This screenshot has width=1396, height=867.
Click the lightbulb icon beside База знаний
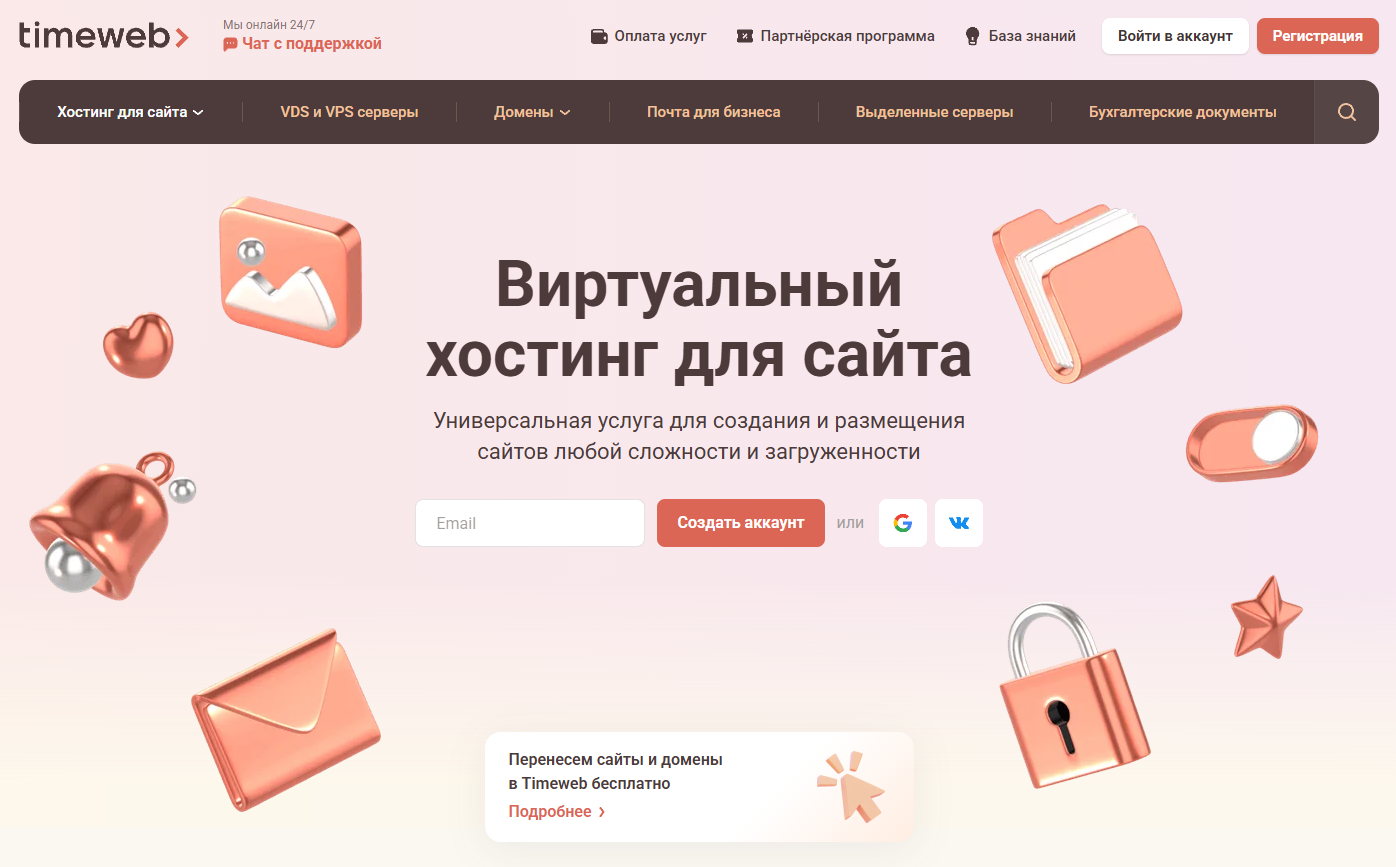[971, 36]
